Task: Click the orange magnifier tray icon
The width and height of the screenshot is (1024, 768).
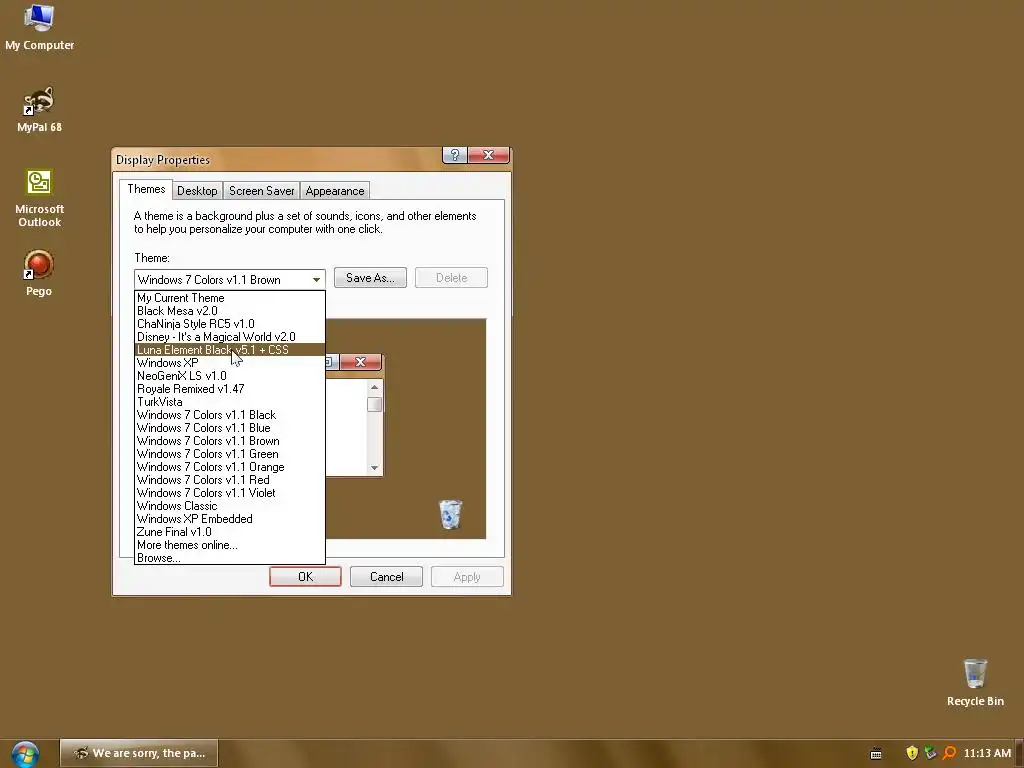Action: click(950, 753)
